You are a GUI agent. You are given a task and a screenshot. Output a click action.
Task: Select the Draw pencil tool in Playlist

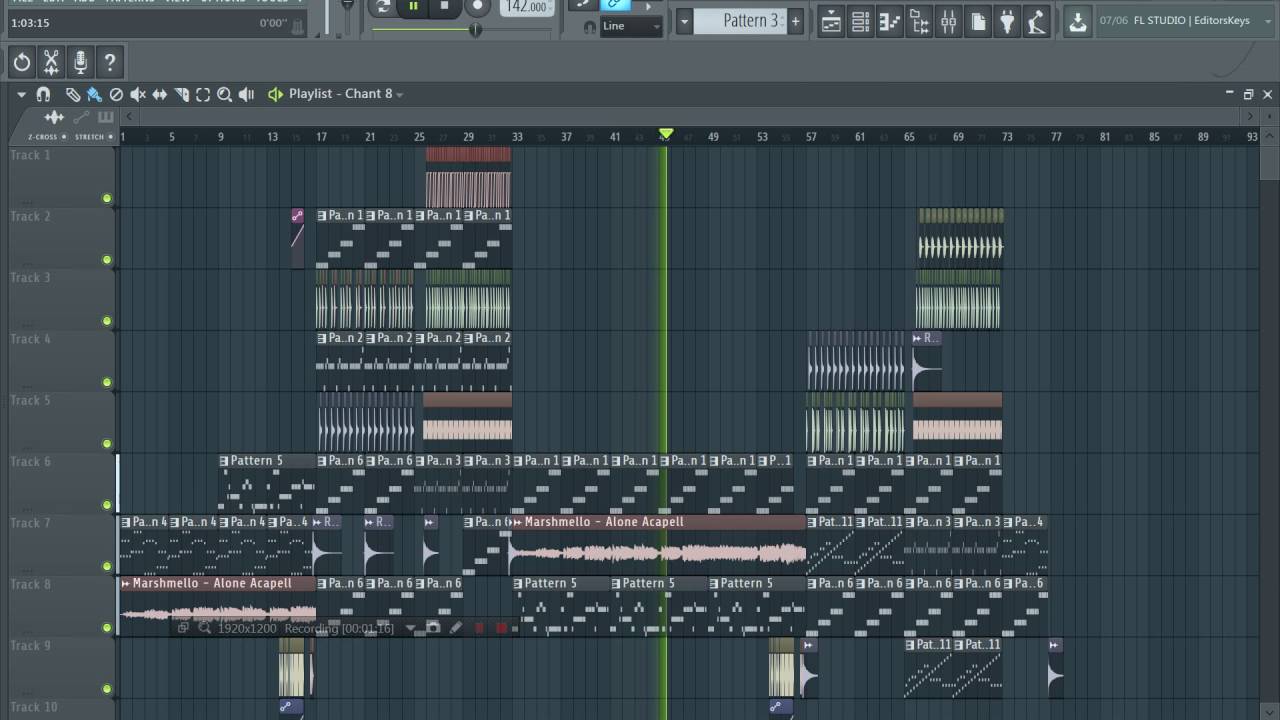pos(73,94)
